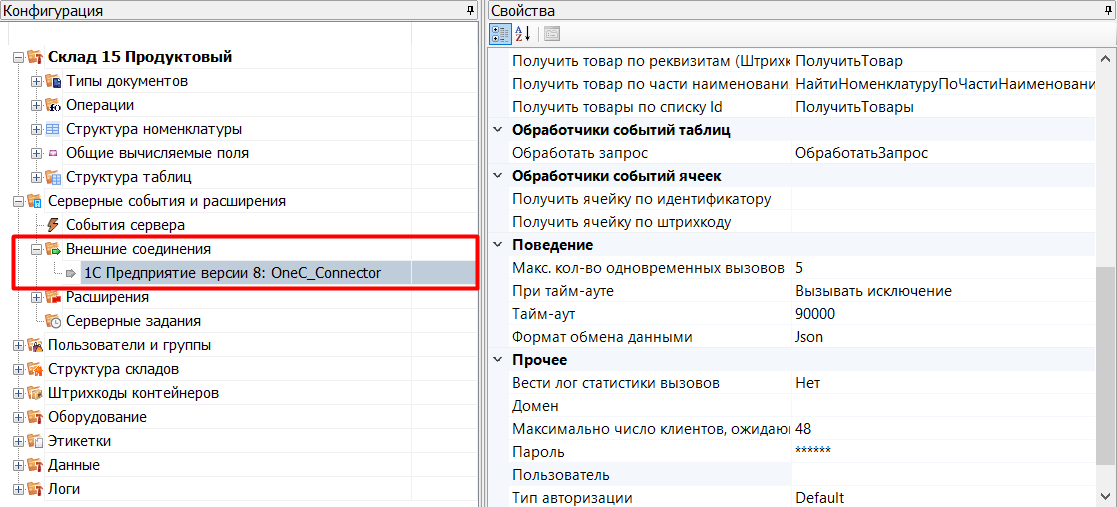The height and width of the screenshot is (507, 1117).
Task: Click the Логи folder icon
Action: 35,489
